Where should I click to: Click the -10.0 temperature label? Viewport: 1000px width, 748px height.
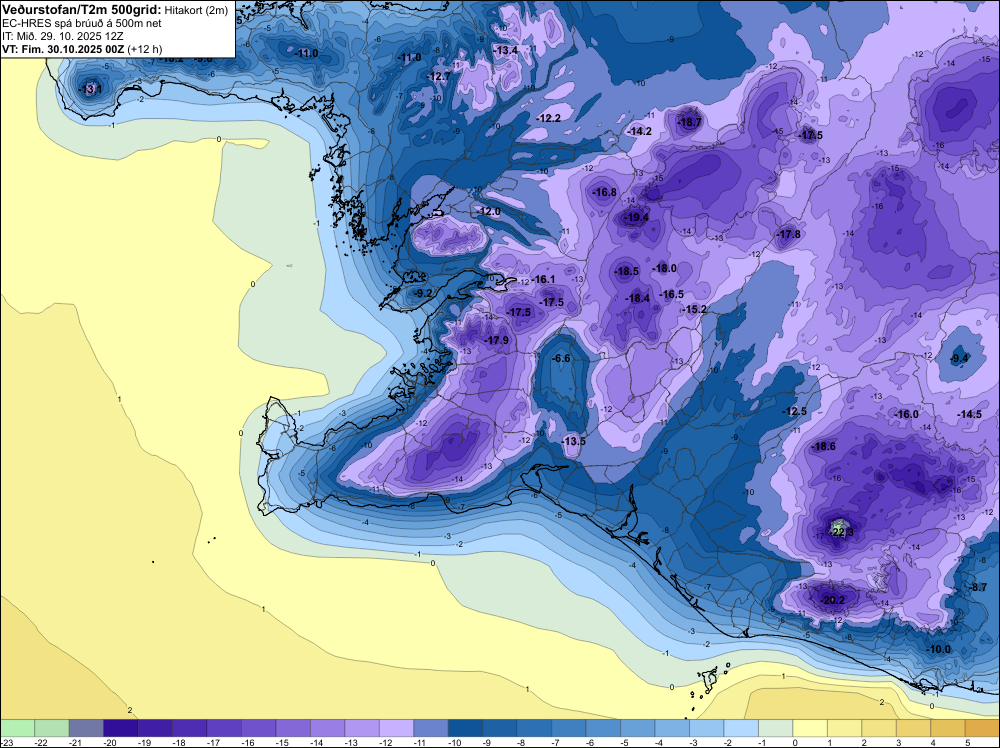pyautogui.click(x=938, y=649)
